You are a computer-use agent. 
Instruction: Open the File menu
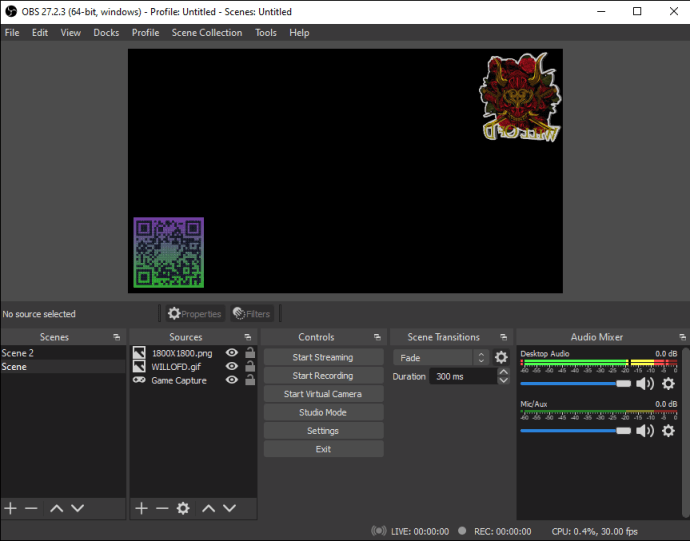12,33
